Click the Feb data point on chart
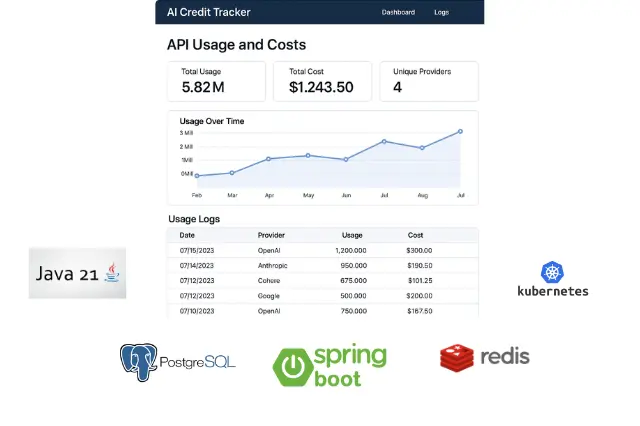Screen dimensions: 640x426 197,176
